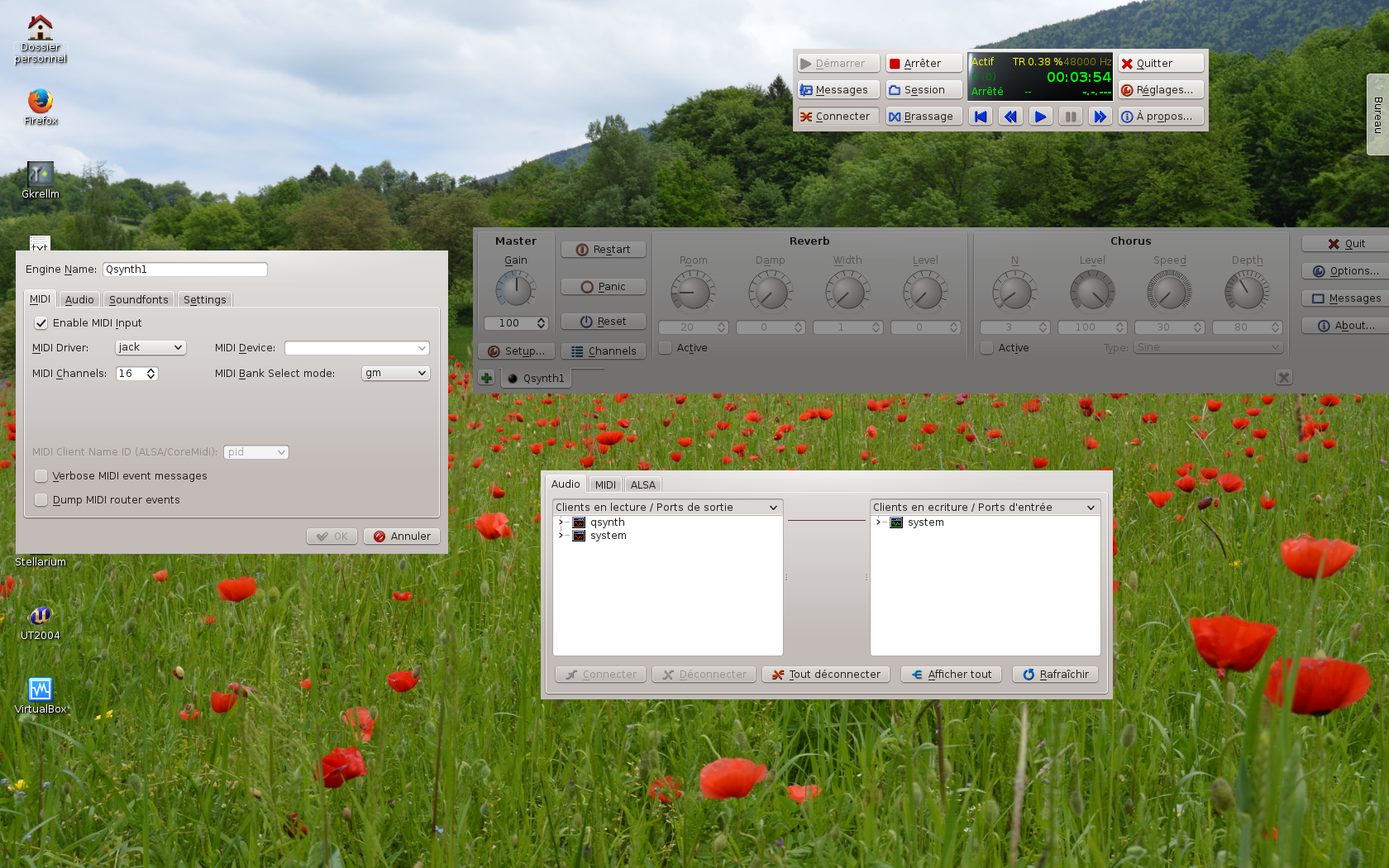Viewport: 1389px width, 868px height.
Task: Switch to Audio tab in setup dialog
Action: [x=79, y=300]
